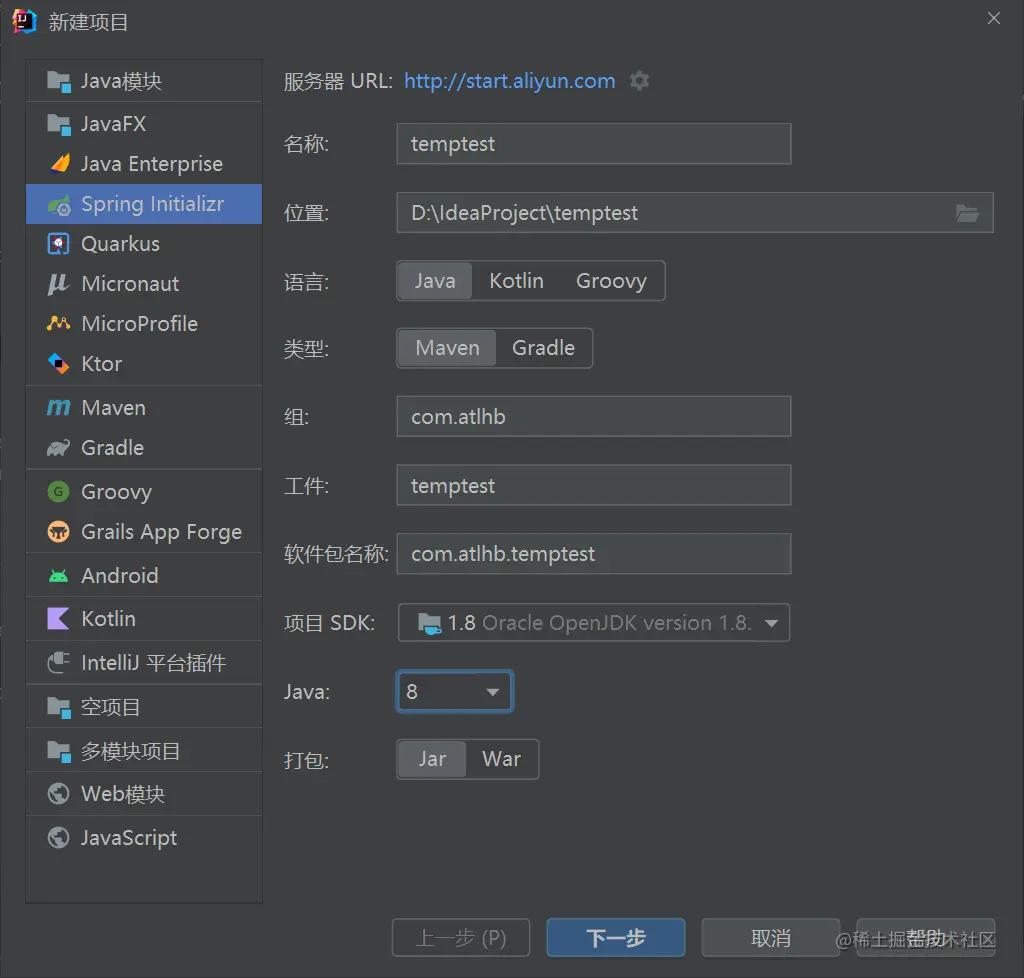Click the 空项目 folder icon
Image resolution: width=1024 pixels, height=978 pixels.
(x=59, y=708)
